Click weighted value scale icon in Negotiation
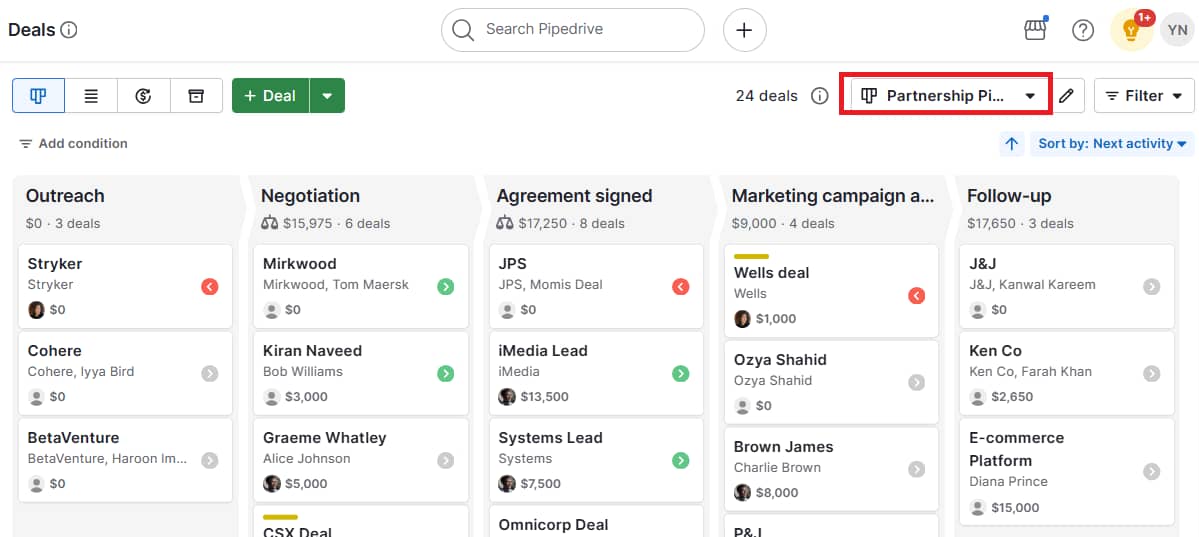The width and height of the screenshot is (1199, 537). tap(270, 223)
